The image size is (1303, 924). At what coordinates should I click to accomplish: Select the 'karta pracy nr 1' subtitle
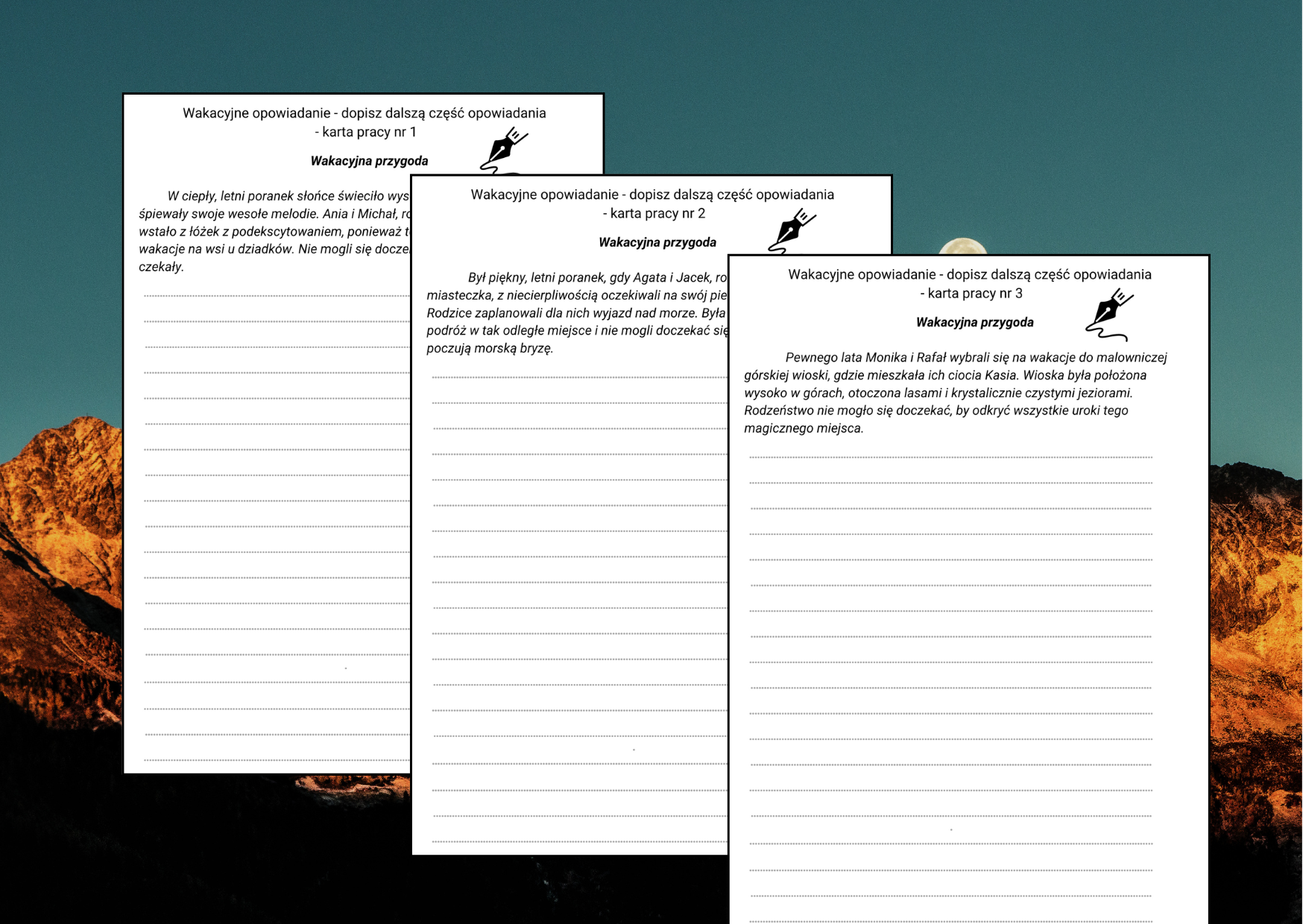pos(365,132)
